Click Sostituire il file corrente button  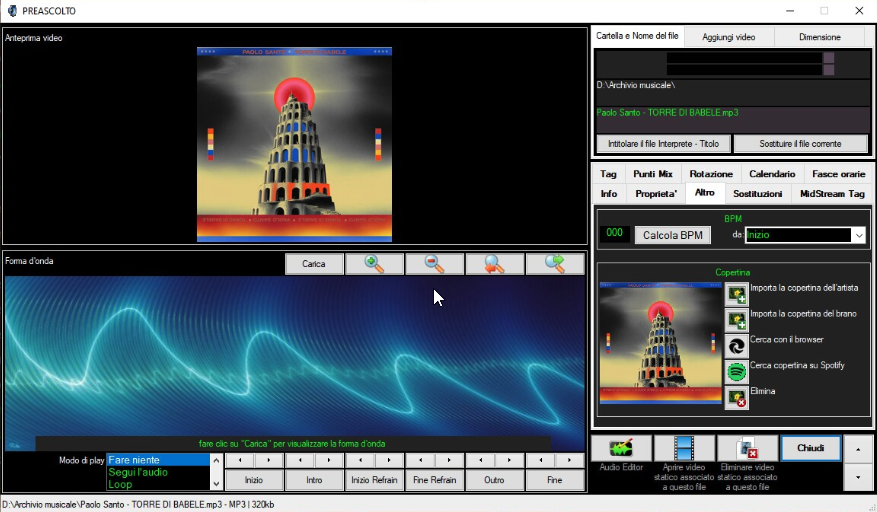coord(800,144)
